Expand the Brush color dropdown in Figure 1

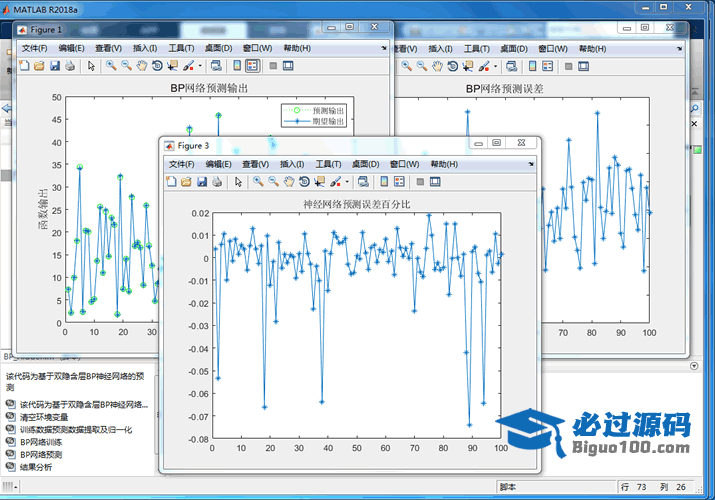(200, 66)
